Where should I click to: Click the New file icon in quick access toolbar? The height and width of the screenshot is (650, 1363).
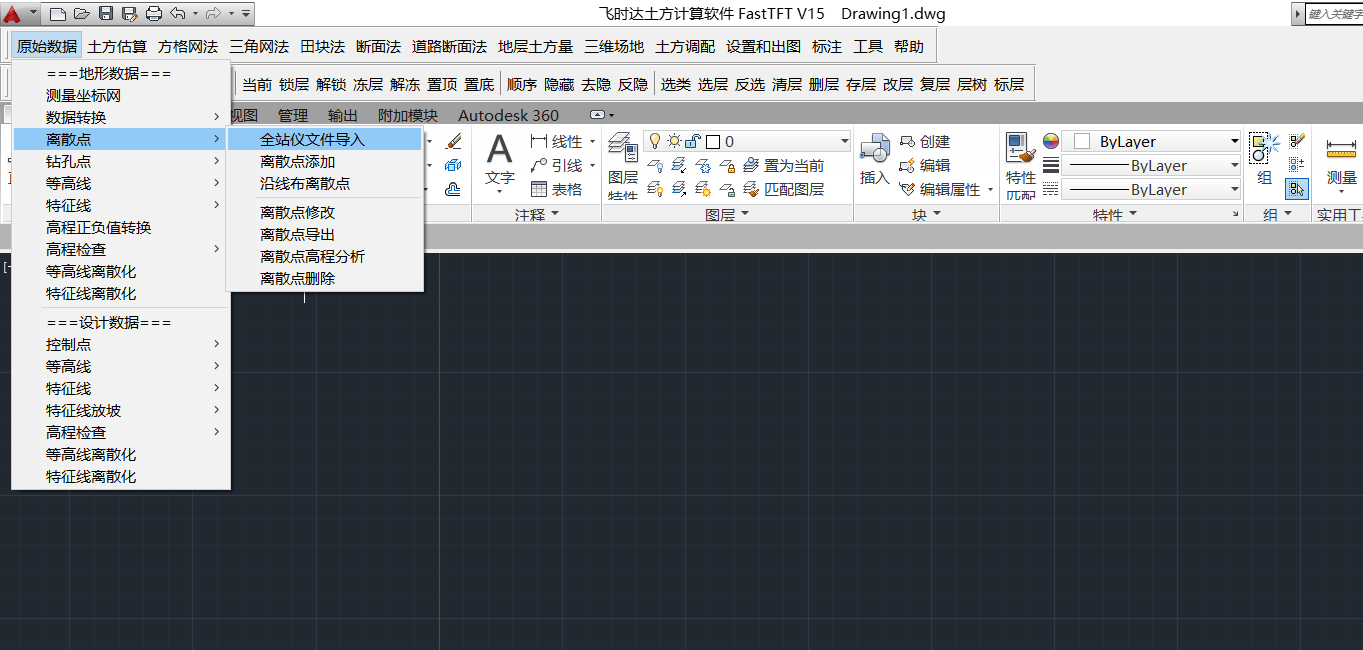click(x=57, y=14)
